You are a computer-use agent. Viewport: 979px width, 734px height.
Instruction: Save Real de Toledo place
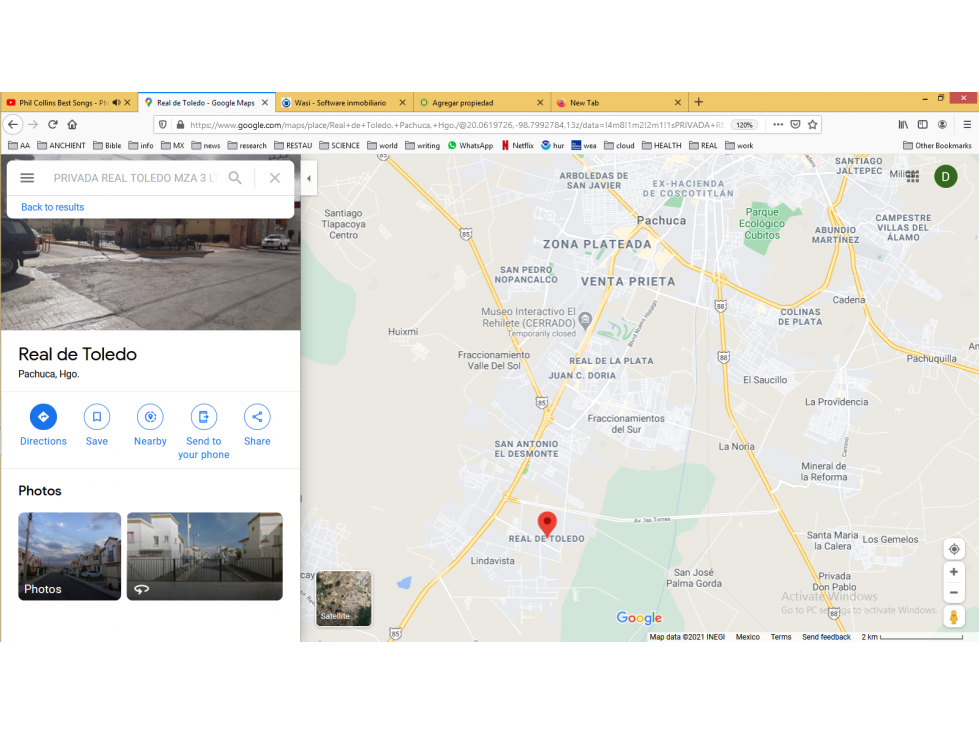[x=97, y=426]
